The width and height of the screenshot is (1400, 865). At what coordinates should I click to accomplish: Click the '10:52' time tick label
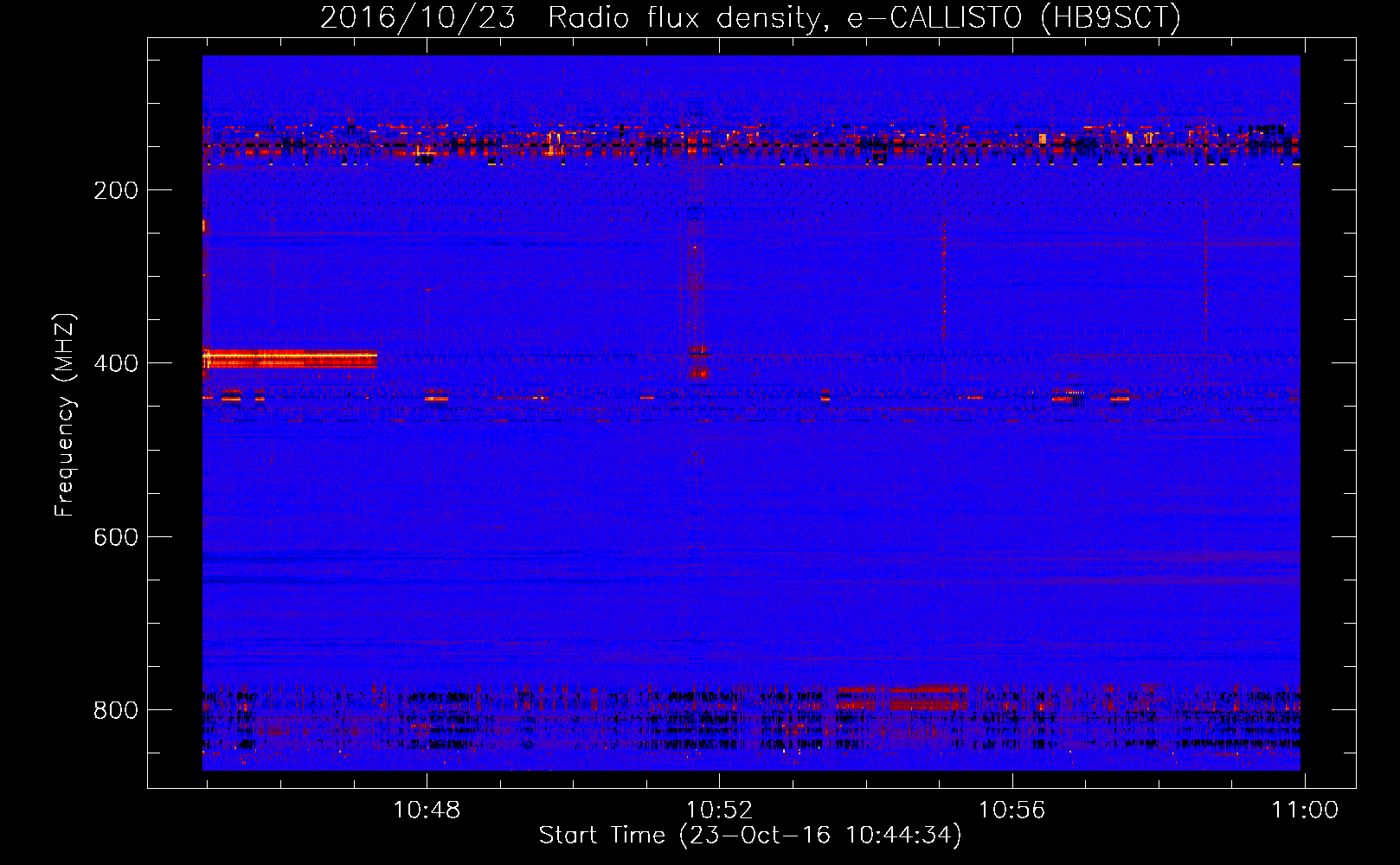click(x=719, y=811)
